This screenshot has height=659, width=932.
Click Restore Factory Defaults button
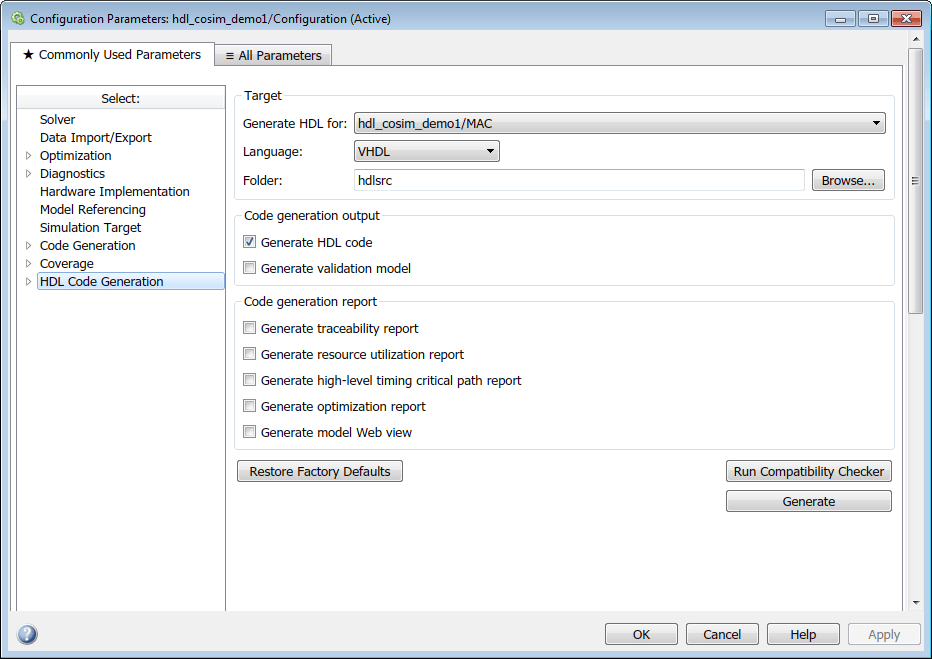pos(320,472)
